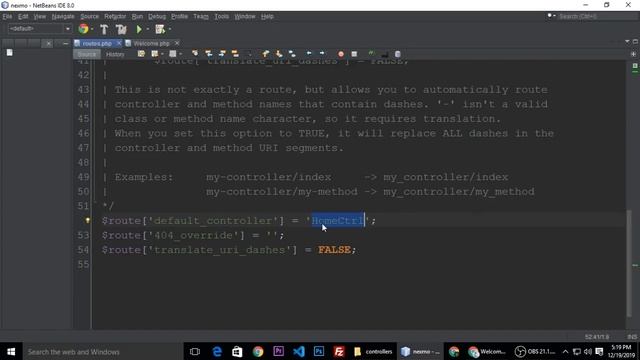
Task: Click the Toggle Highlight Search icon
Action: (235, 54)
